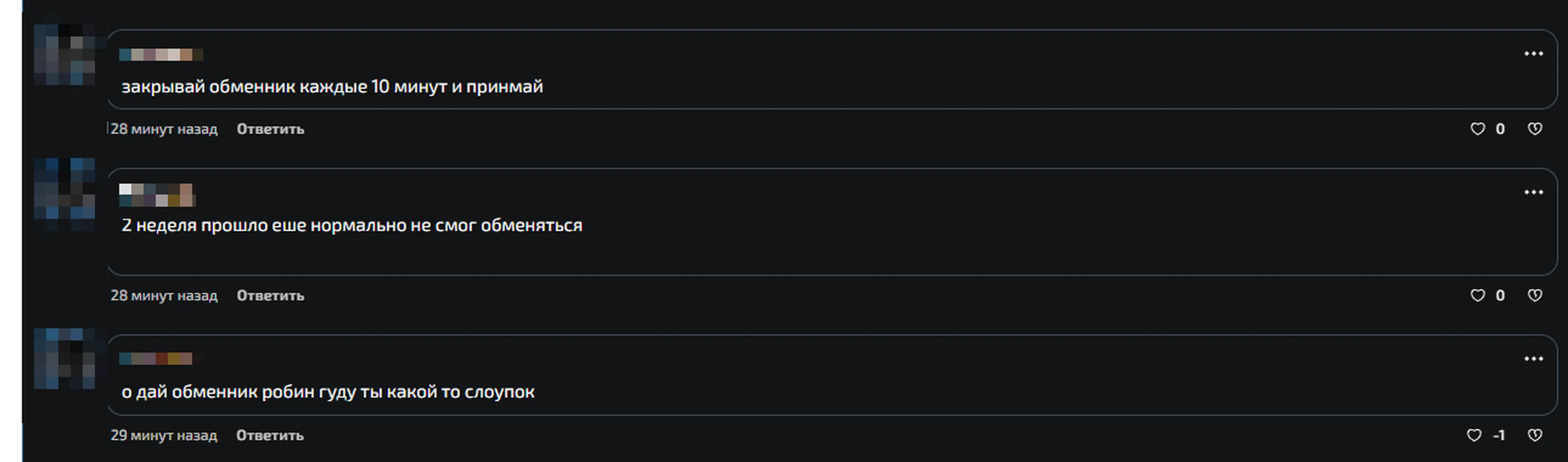The image size is (1568, 462).
Task: Dislike the 'робин гуду' comment
Action: [1535, 436]
